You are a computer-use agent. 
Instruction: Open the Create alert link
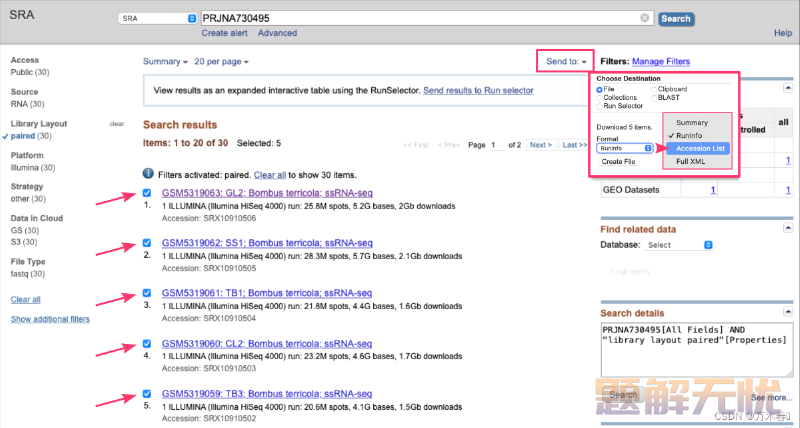[x=224, y=33]
